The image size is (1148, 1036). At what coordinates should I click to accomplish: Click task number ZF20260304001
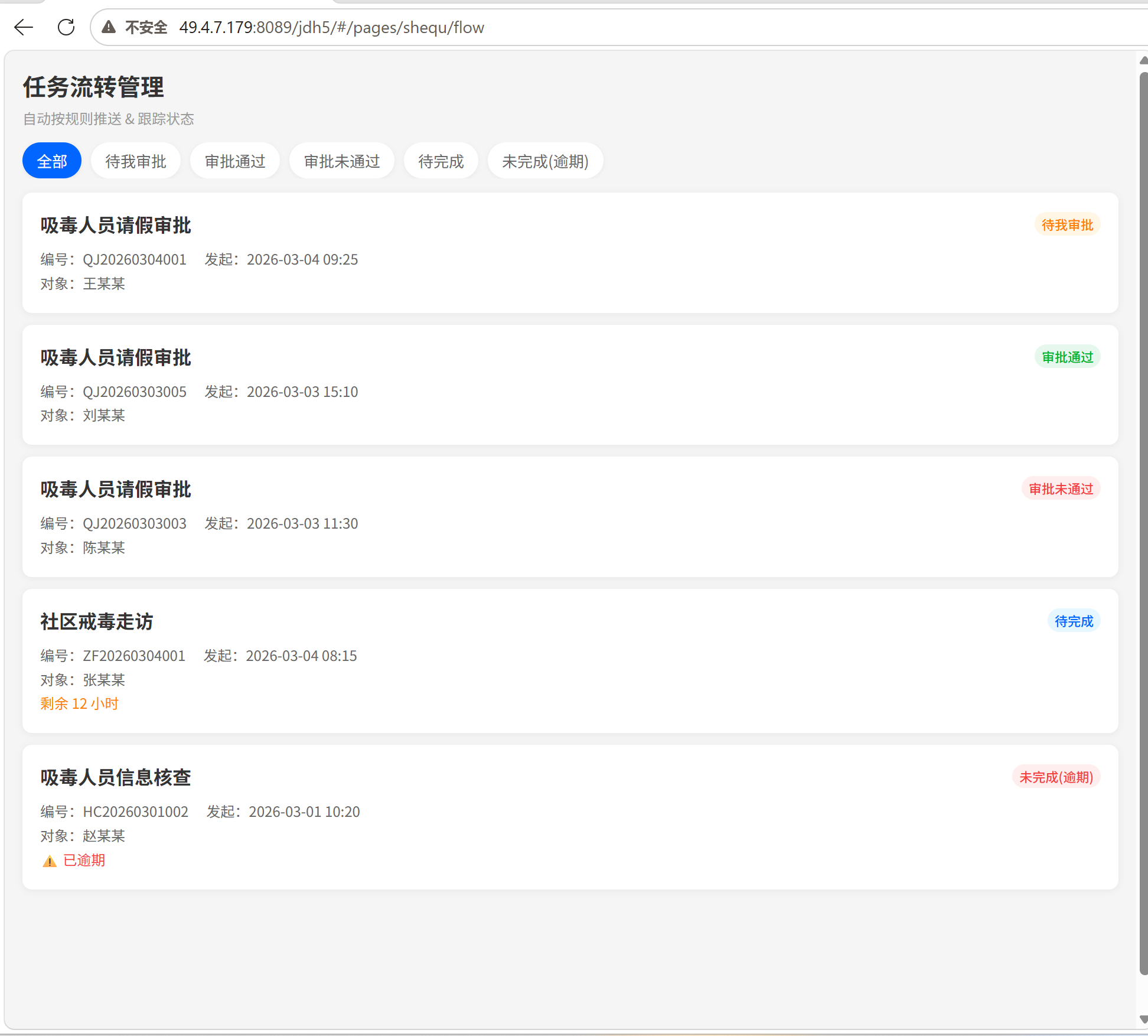click(134, 656)
